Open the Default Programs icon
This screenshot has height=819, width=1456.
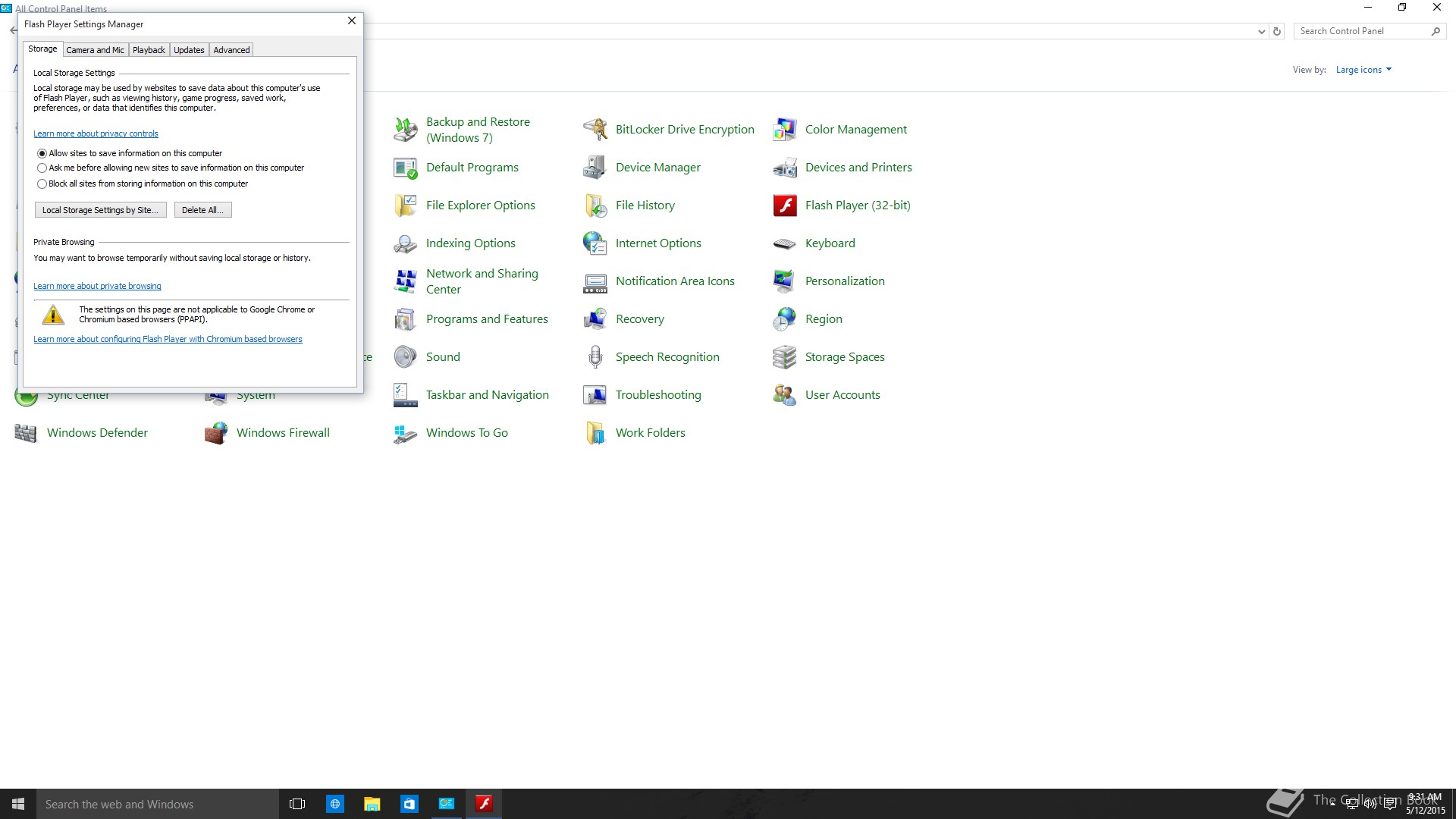click(405, 168)
